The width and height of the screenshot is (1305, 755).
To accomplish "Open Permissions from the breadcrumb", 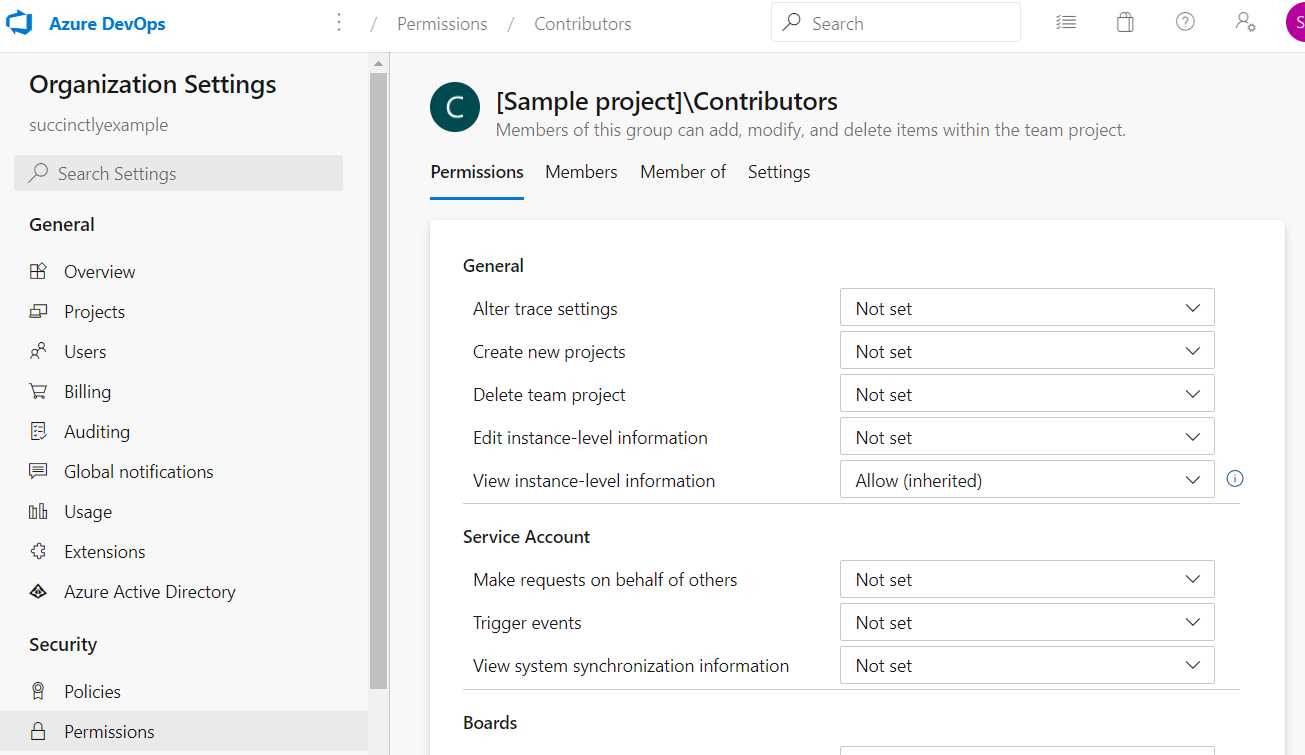I will 441,23.
